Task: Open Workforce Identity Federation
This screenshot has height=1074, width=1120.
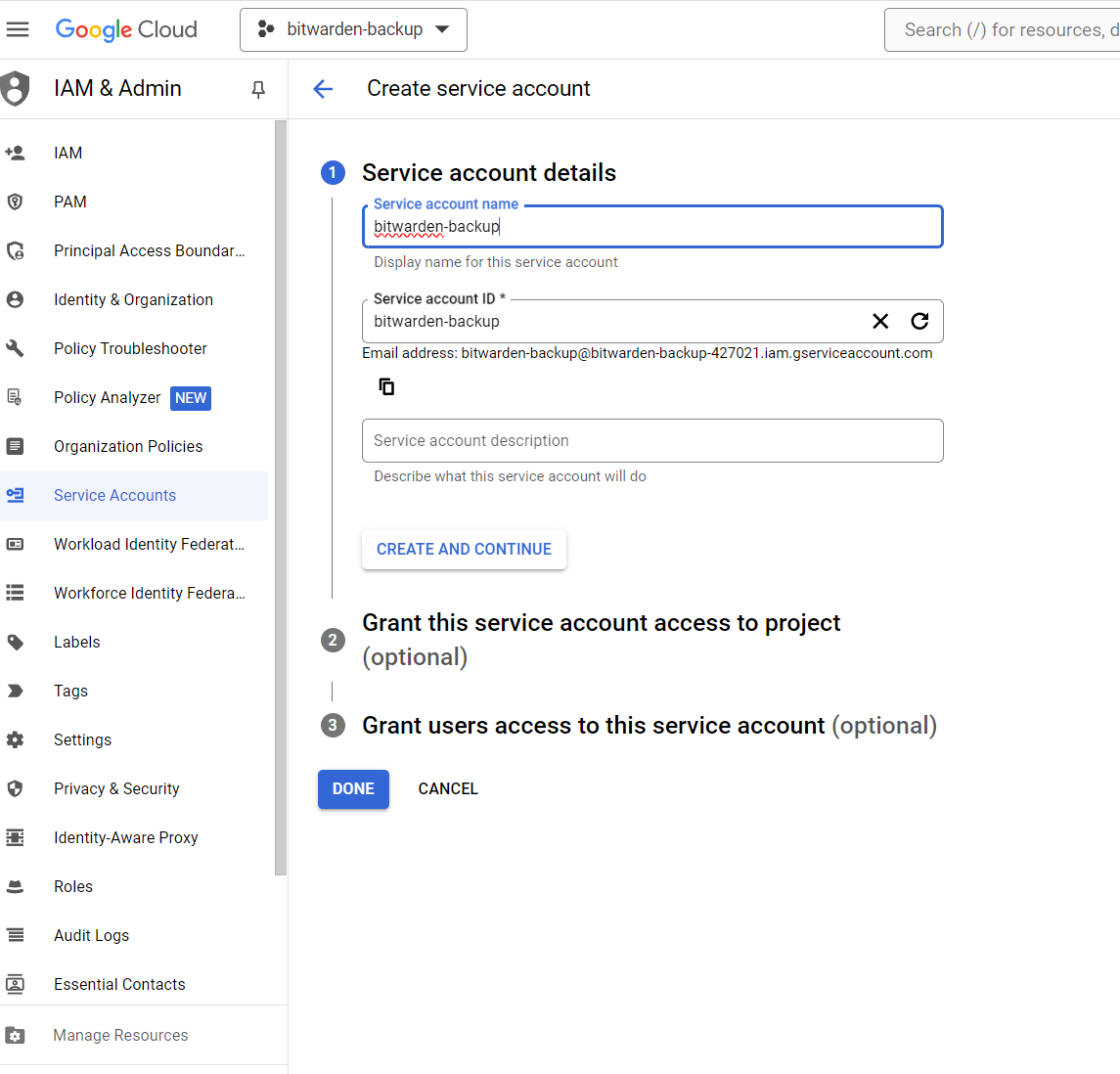Action: (150, 594)
